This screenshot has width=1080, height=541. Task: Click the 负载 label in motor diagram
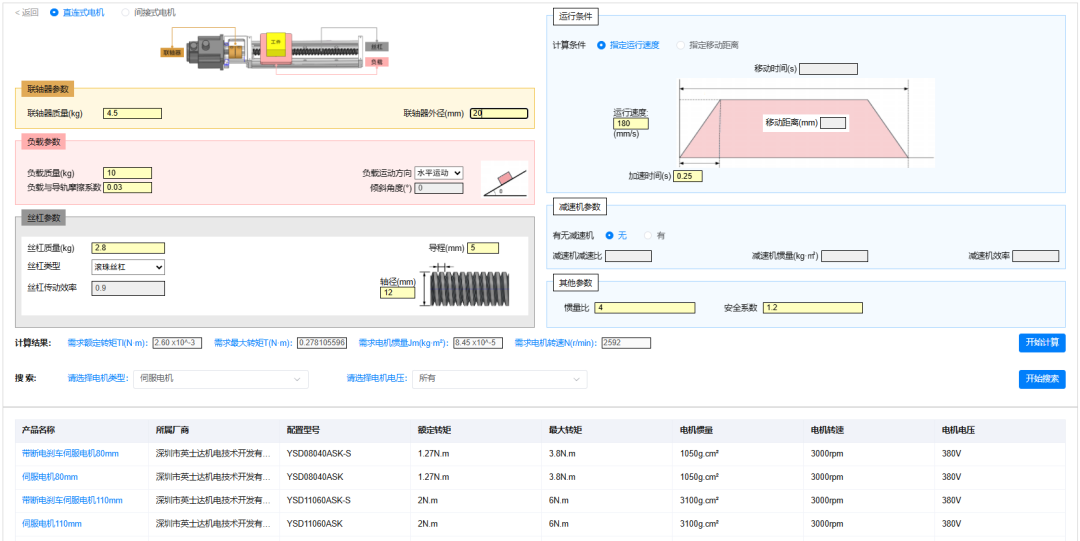pyautogui.click(x=376, y=62)
